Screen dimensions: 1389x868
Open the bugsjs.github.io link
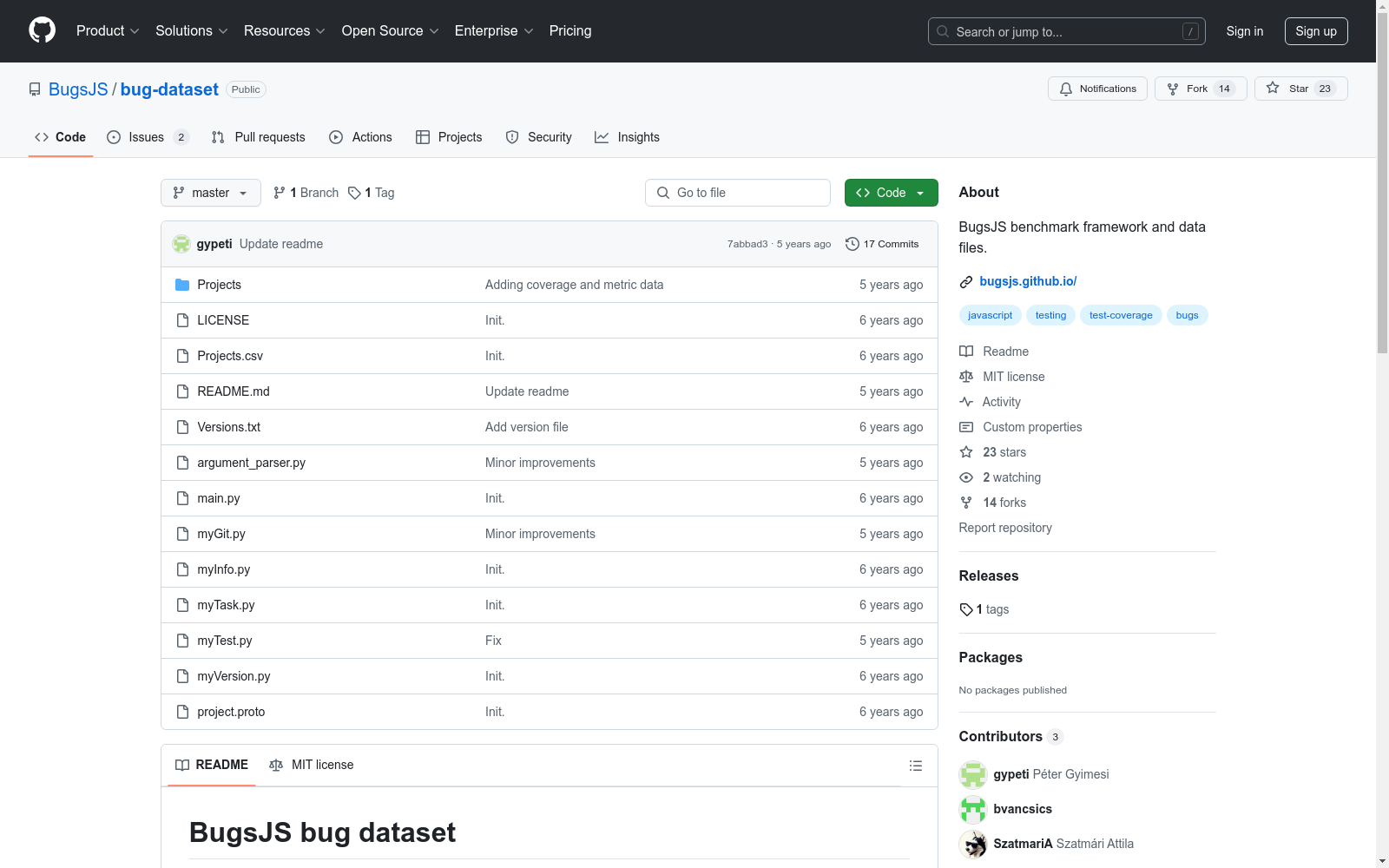click(x=1028, y=281)
